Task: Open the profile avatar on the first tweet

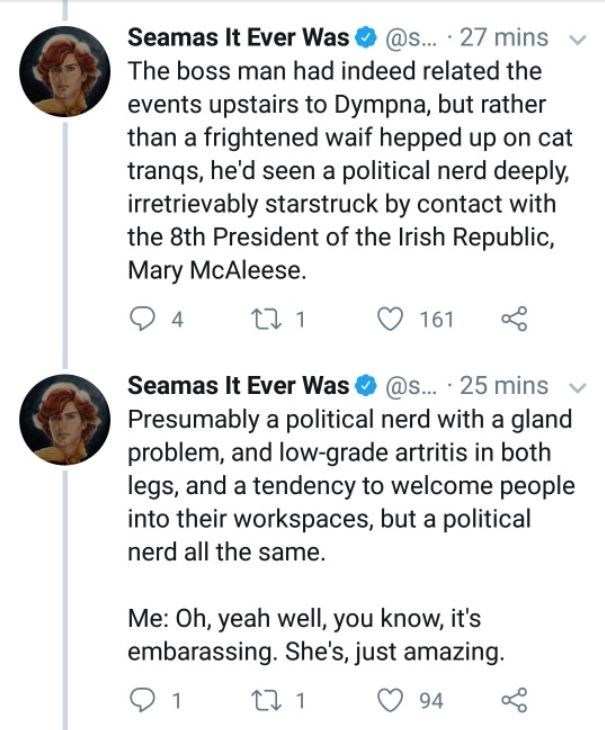Action: coord(66,71)
